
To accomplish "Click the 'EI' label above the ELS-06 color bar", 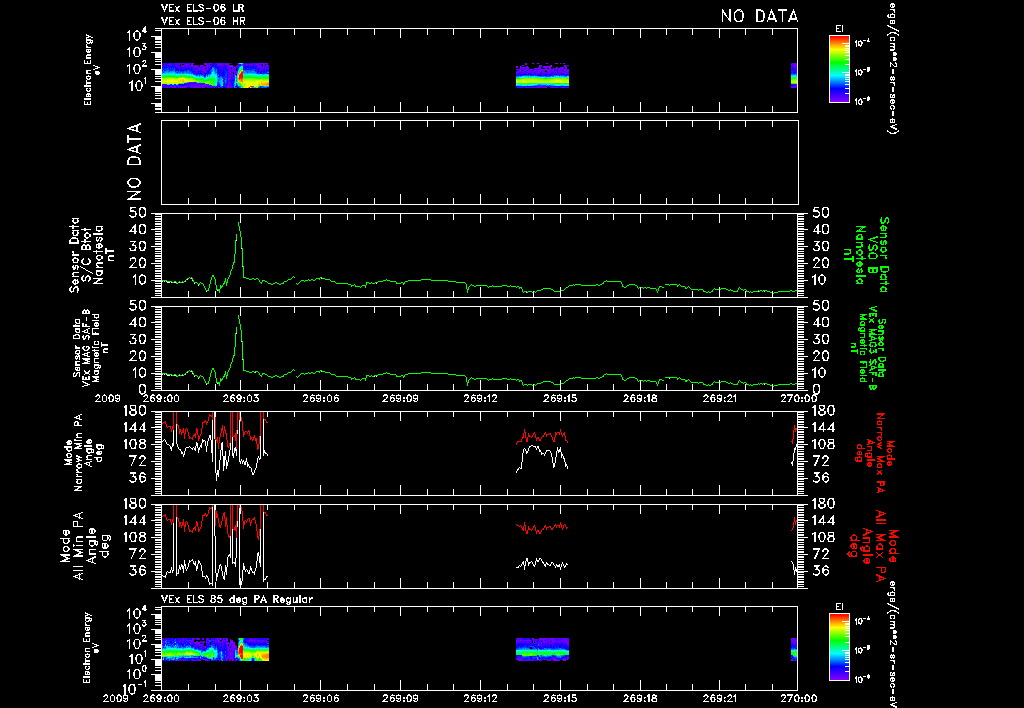I will coord(839,29).
